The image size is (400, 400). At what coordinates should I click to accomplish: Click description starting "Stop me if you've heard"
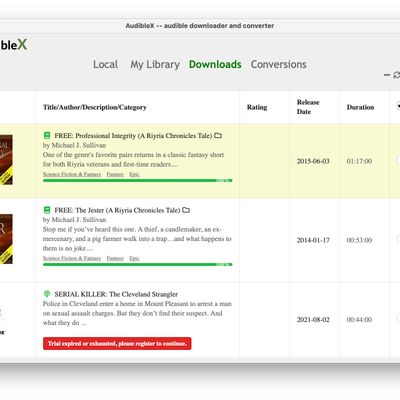coord(137,239)
